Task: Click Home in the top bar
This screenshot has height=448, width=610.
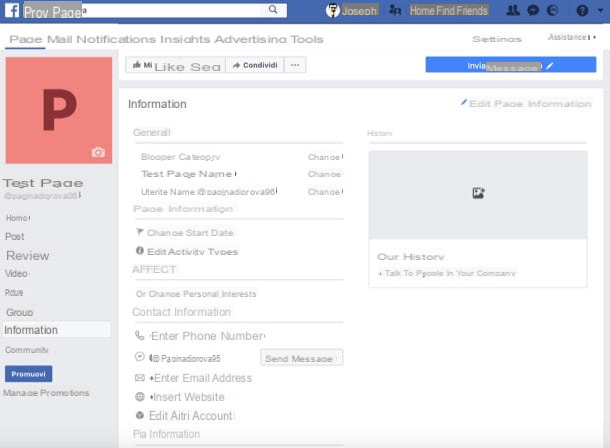Action: (x=422, y=10)
